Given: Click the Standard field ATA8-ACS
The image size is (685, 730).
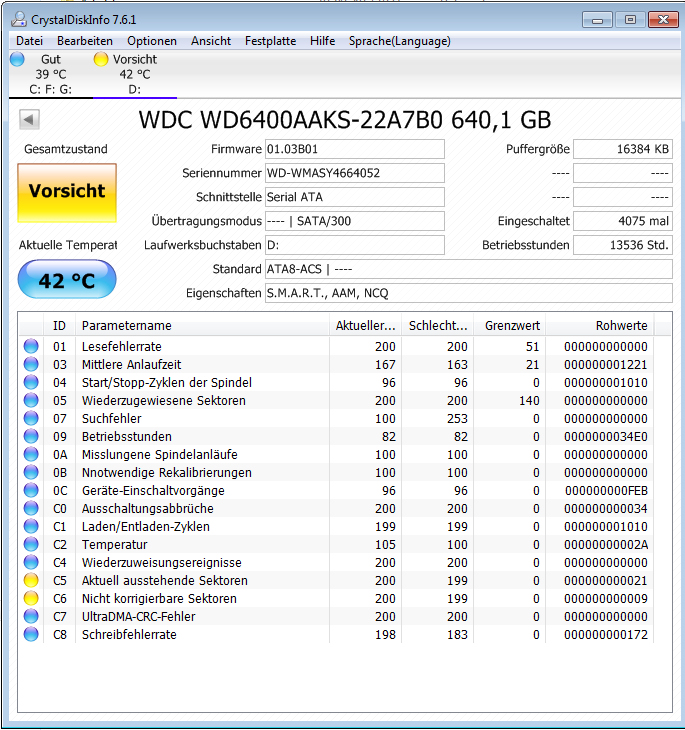Looking at the screenshot, I should (x=468, y=269).
